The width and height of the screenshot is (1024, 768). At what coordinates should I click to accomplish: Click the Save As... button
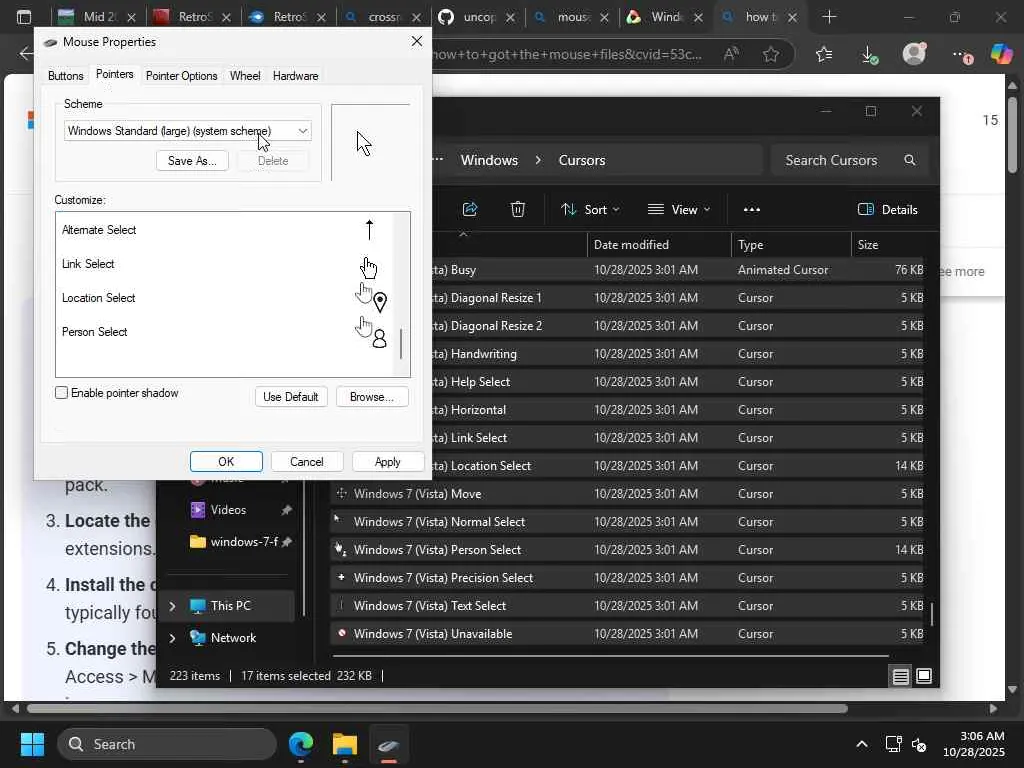pos(192,161)
